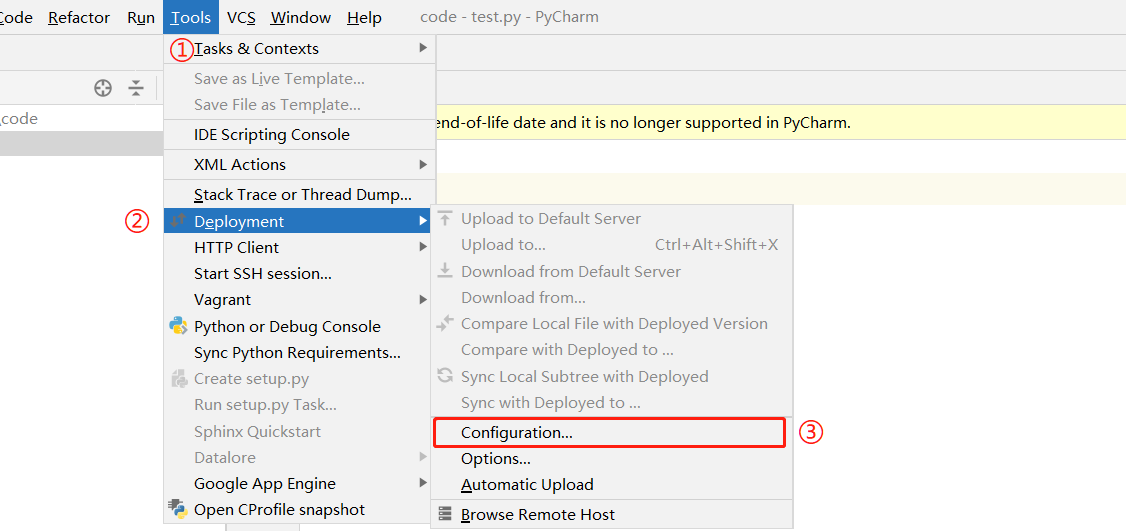This screenshot has width=1126, height=531.
Task: Click the Open CProfile snapshot icon
Action: click(x=179, y=509)
